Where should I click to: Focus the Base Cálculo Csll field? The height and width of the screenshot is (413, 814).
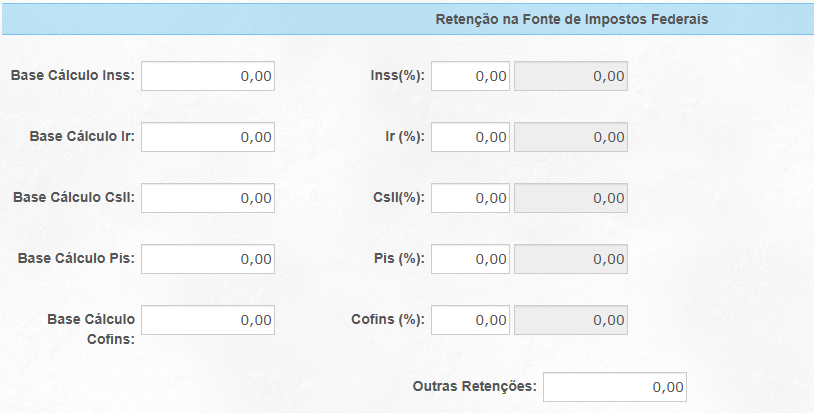208,198
